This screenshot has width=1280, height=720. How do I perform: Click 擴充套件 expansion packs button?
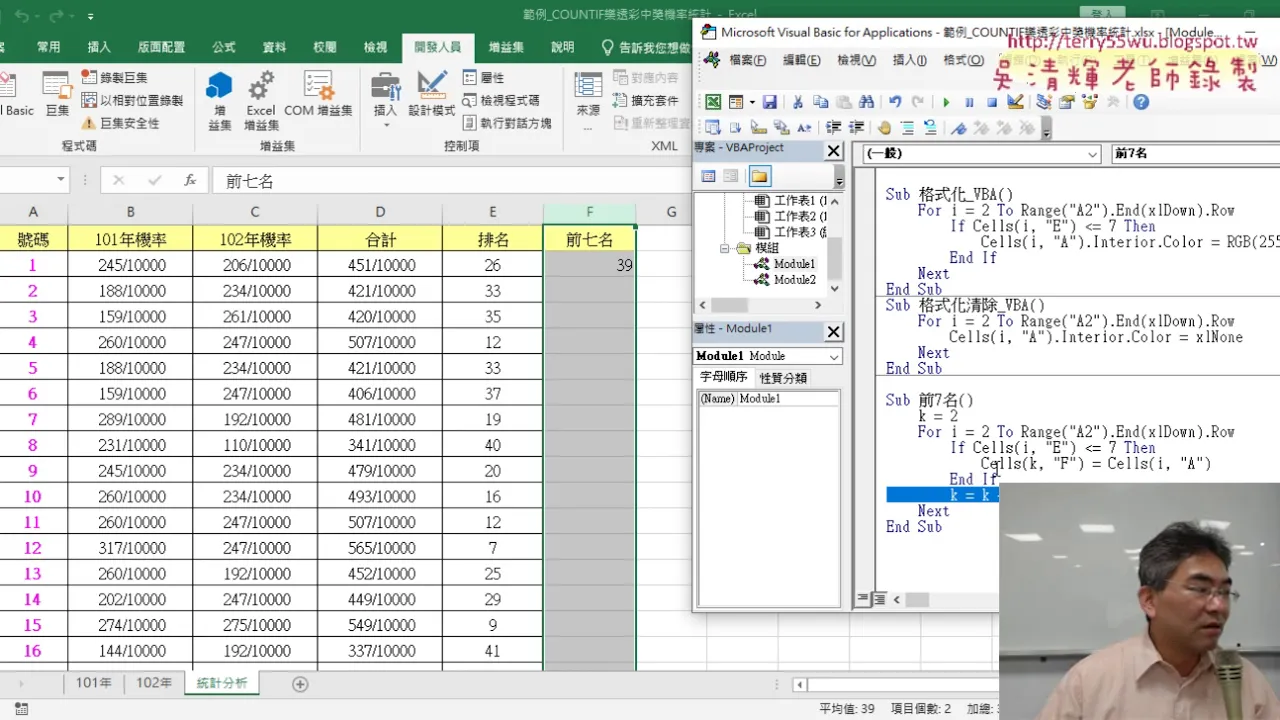coord(646,100)
